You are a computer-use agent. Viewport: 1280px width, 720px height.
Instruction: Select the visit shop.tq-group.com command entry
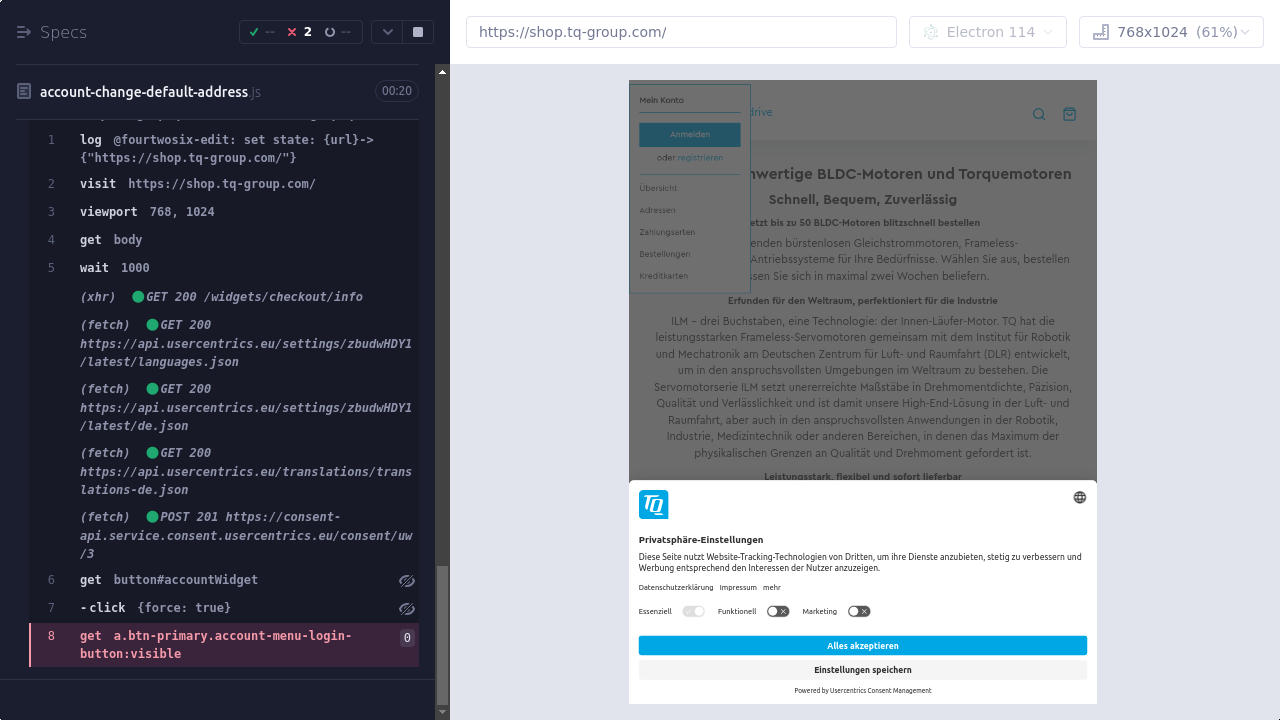(198, 184)
